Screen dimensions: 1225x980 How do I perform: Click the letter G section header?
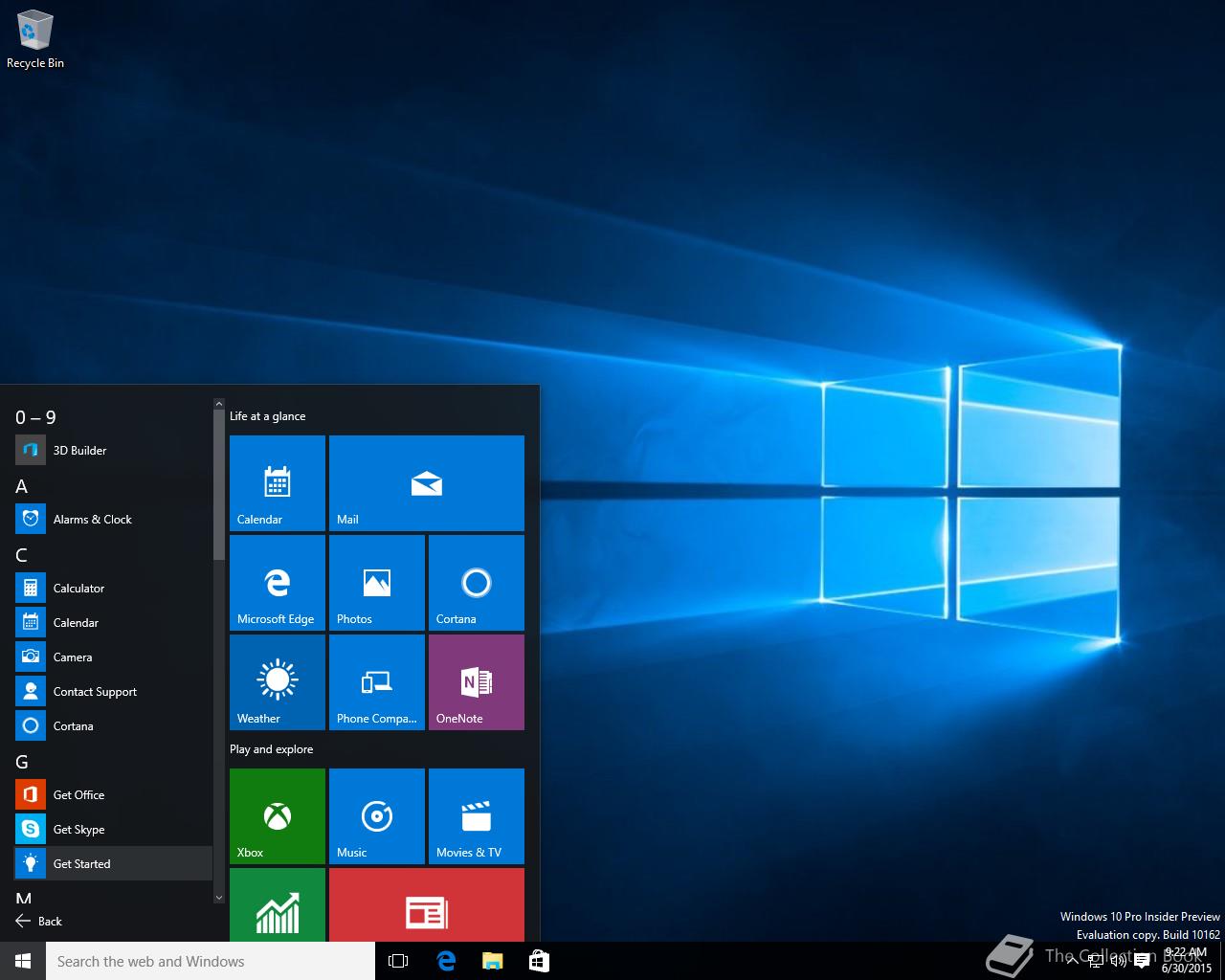(x=22, y=762)
